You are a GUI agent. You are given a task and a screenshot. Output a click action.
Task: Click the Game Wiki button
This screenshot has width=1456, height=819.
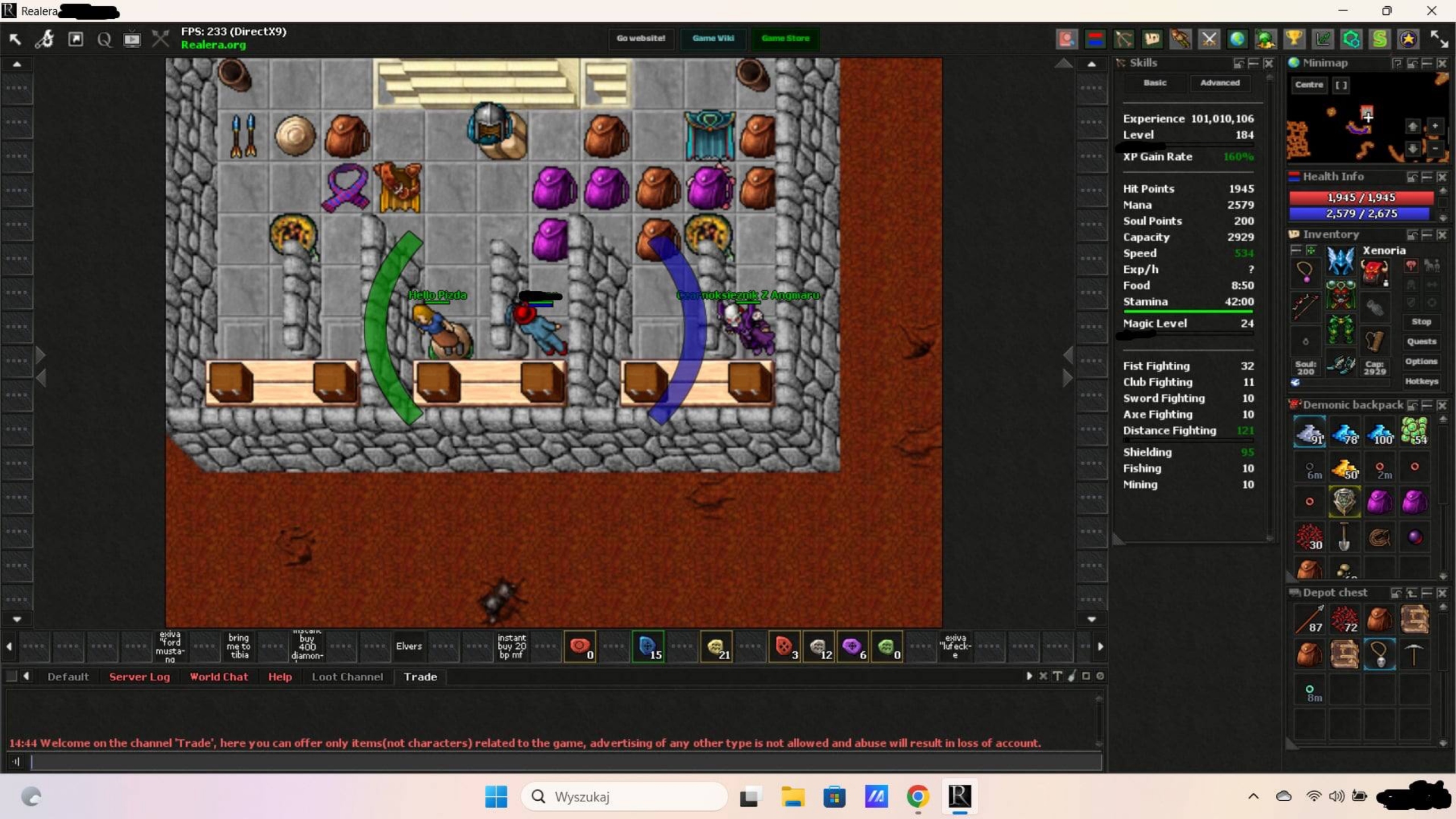click(713, 39)
